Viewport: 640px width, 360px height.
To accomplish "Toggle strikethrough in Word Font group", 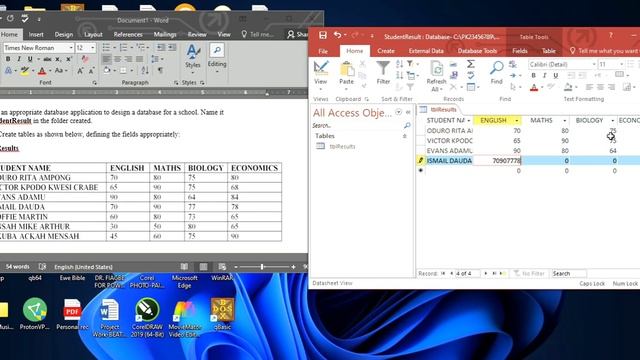I will tap(47, 59).
